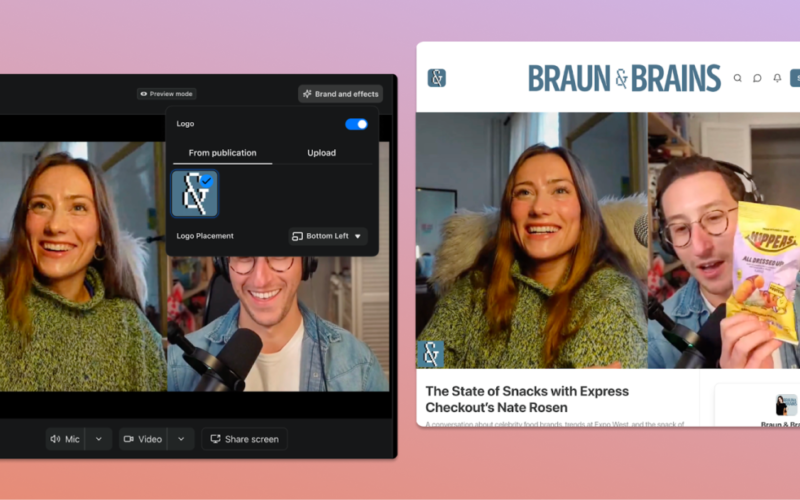
Task: Toggle the Logo switch off
Action: point(356,124)
